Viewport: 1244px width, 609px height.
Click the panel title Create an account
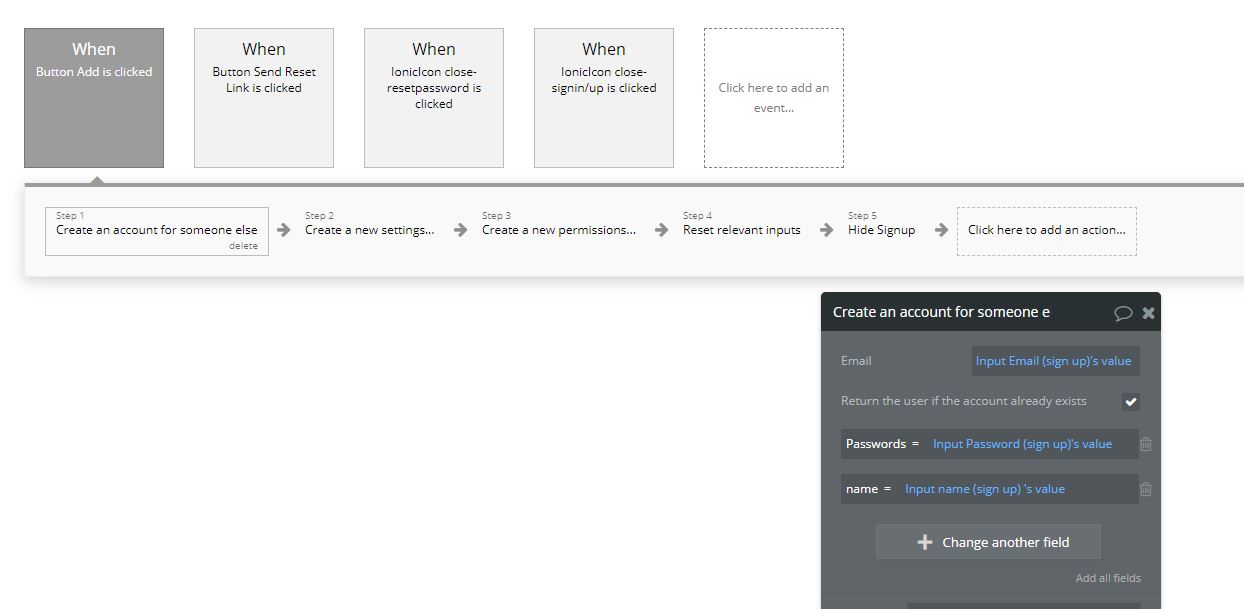click(x=941, y=312)
